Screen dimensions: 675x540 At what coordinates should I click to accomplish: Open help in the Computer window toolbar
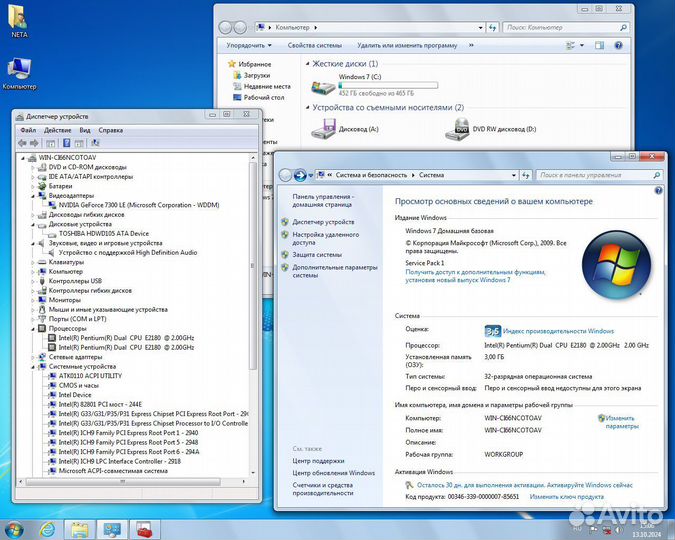point(619,45)
